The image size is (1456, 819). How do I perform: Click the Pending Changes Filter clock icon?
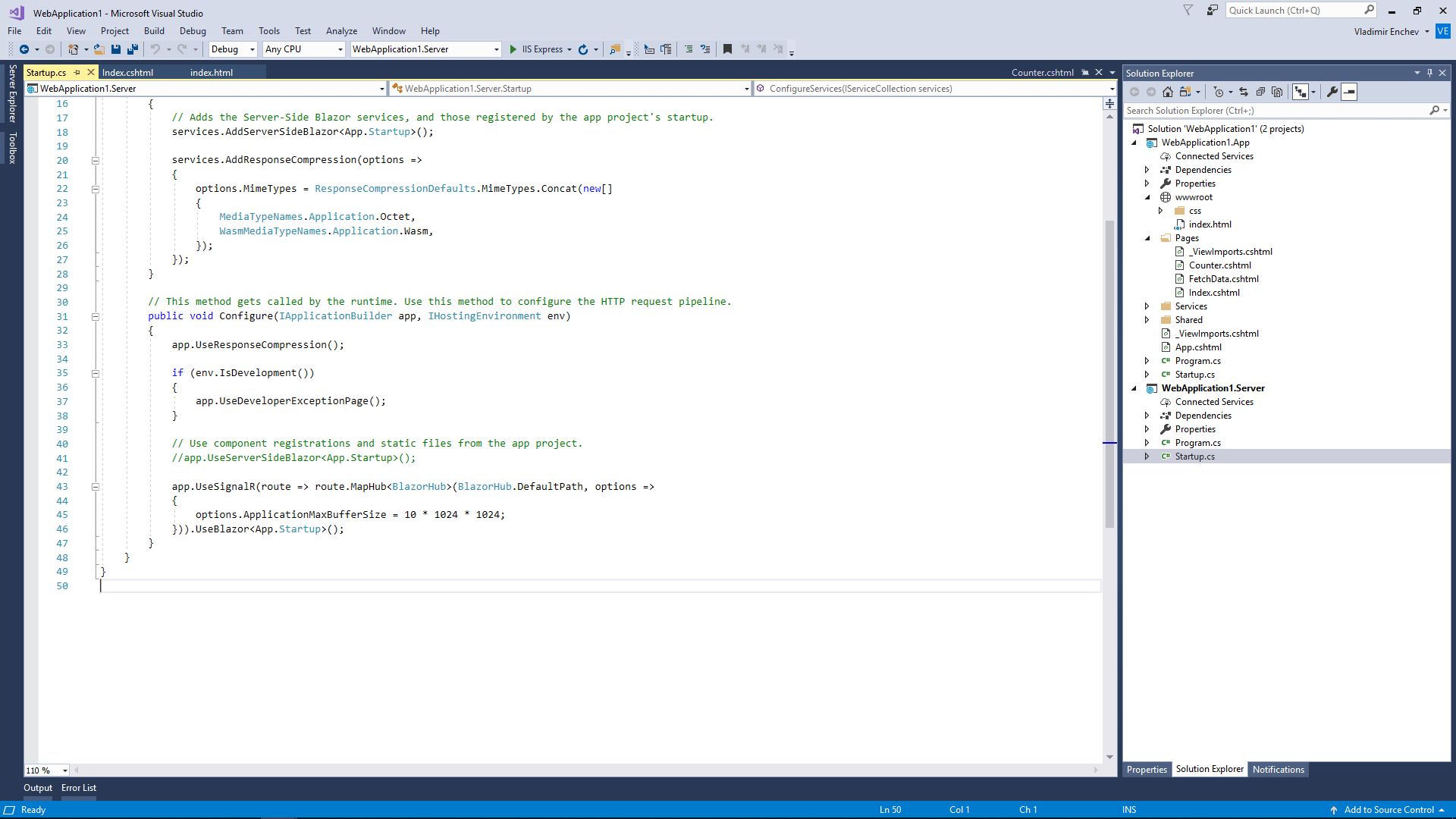(x=1218, y=92)
